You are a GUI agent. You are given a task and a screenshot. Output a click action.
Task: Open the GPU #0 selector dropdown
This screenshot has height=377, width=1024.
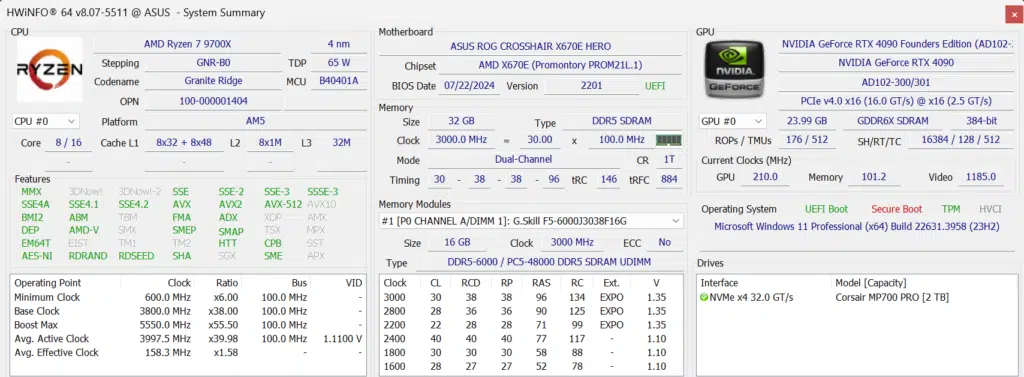coord(733,121)
